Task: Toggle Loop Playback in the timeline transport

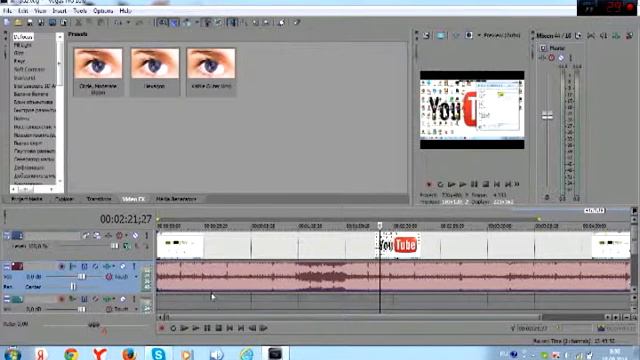Action: (x=173, y=328)
